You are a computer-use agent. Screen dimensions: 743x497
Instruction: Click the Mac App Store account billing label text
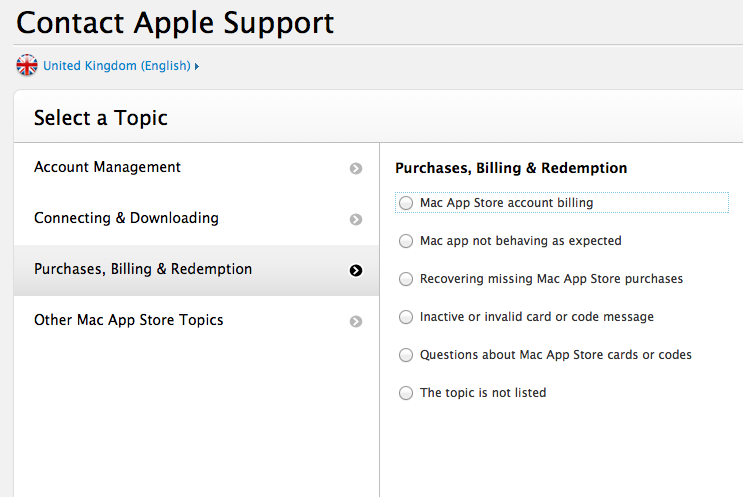[x=507, y=203]
